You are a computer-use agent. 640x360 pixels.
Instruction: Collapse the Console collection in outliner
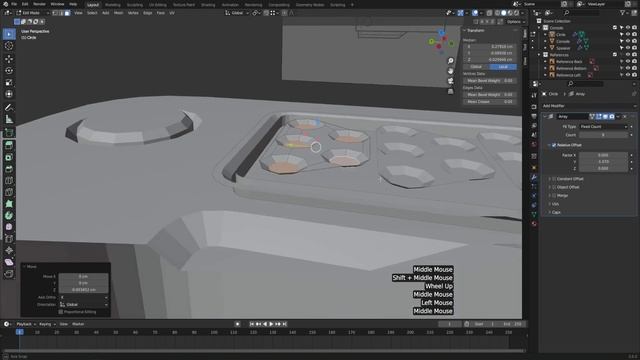point(540,28)
